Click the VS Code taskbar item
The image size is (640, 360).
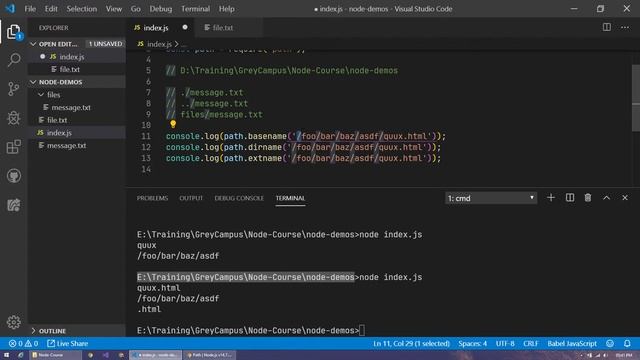coord(156,355)
